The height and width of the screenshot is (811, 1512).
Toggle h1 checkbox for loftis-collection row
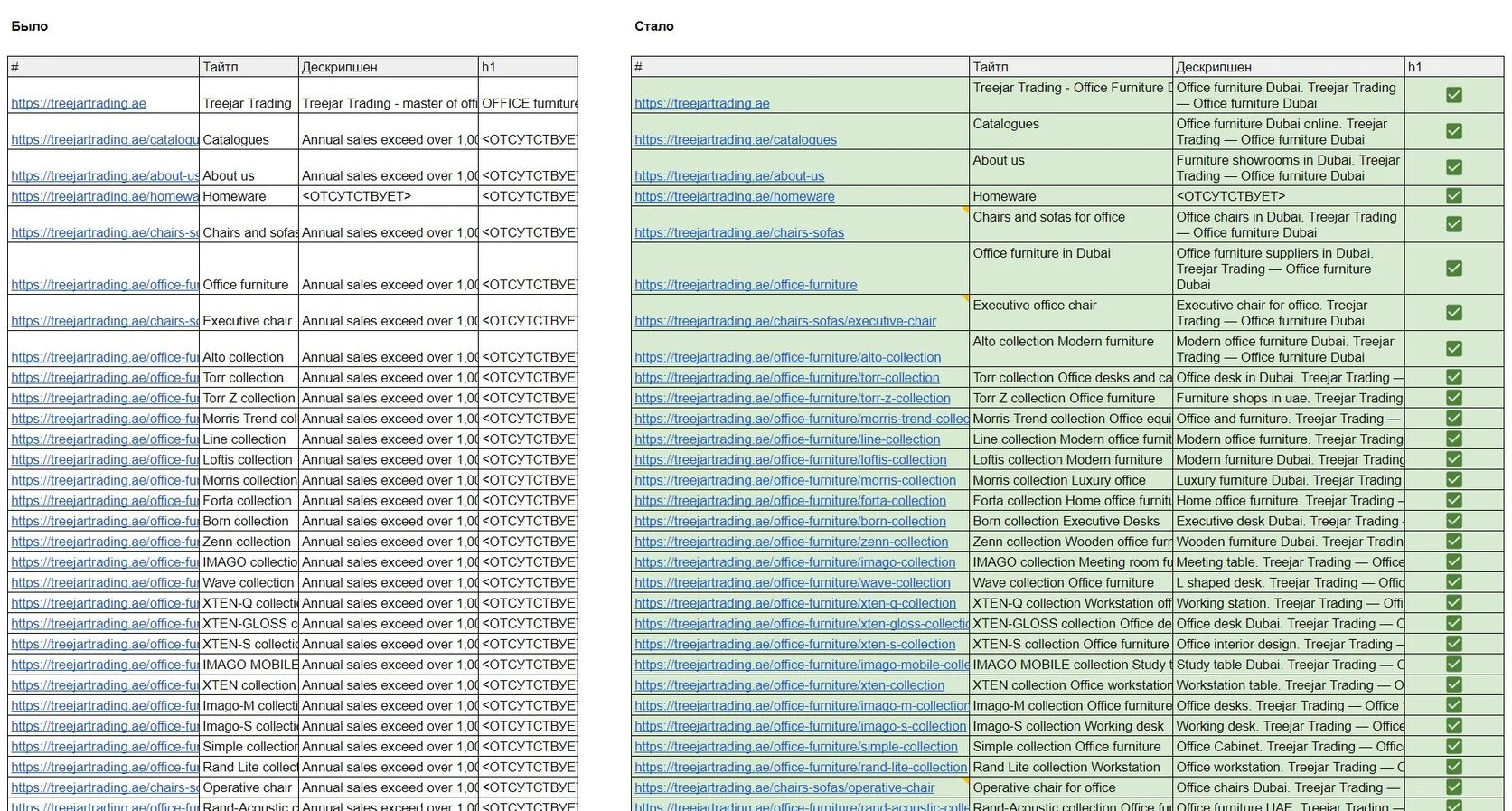(1453, 459)
